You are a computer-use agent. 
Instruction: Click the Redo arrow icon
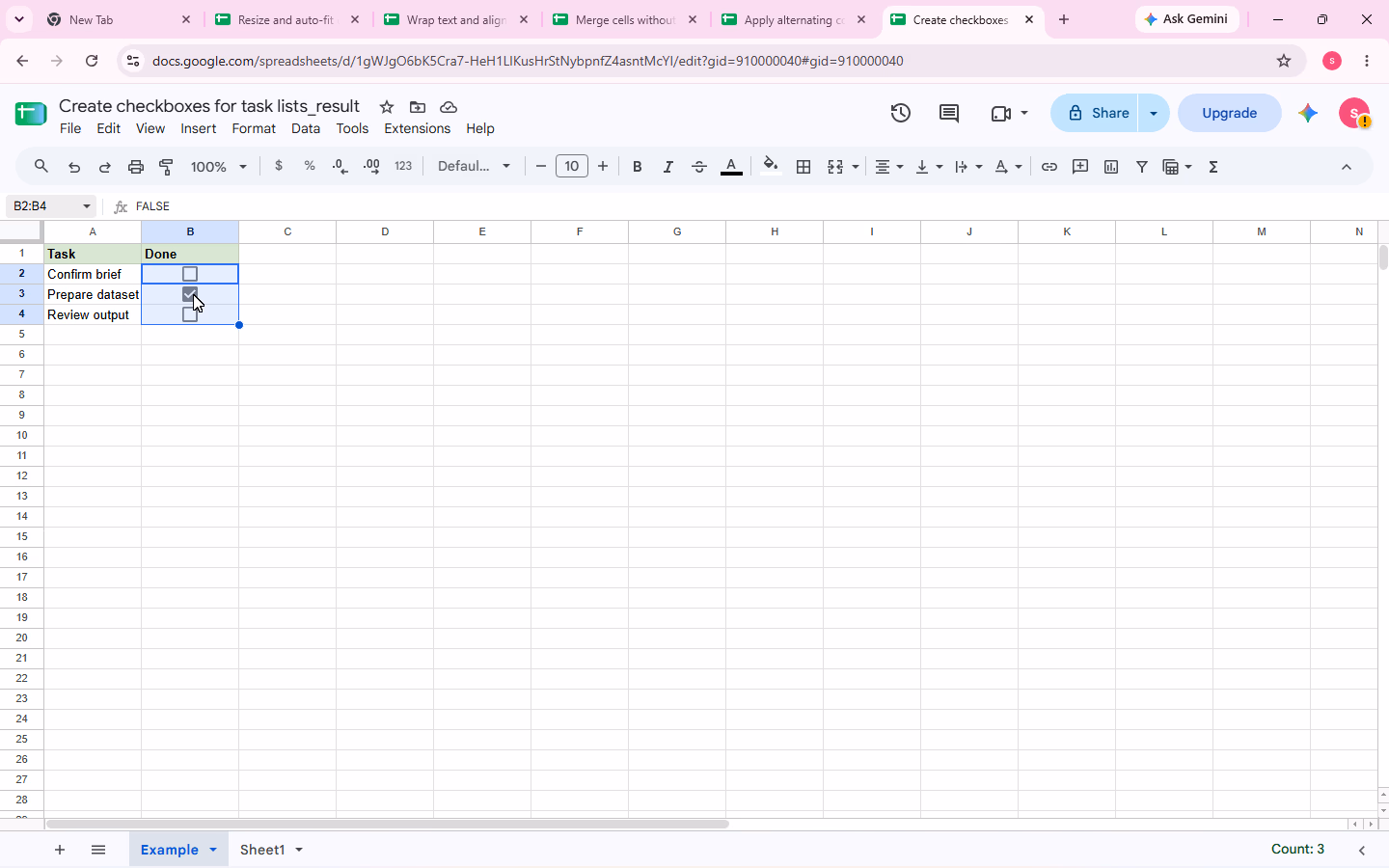tap(105, 167)
